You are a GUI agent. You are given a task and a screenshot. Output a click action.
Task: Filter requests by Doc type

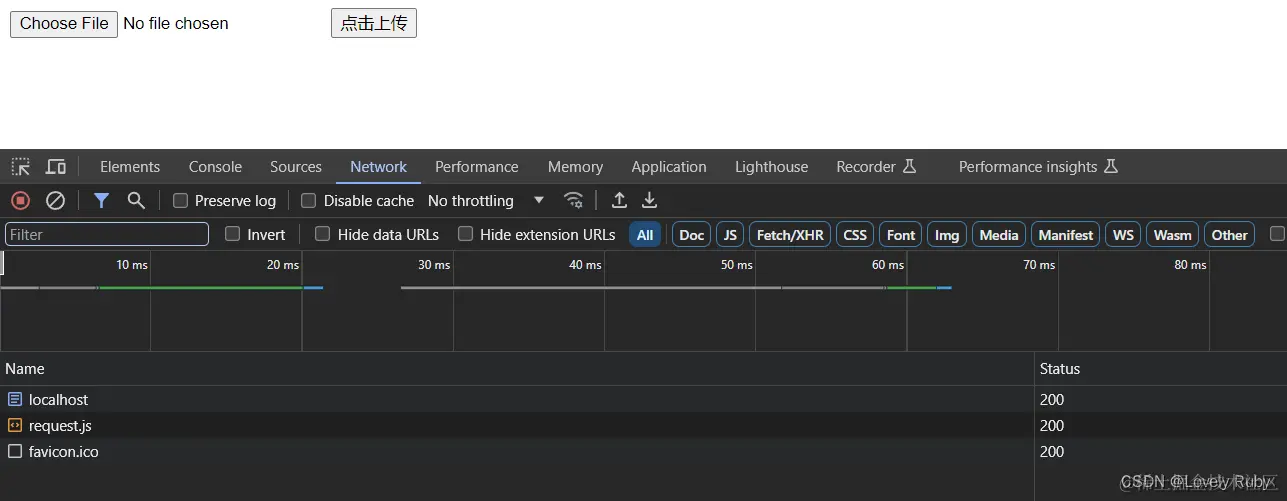692,235
